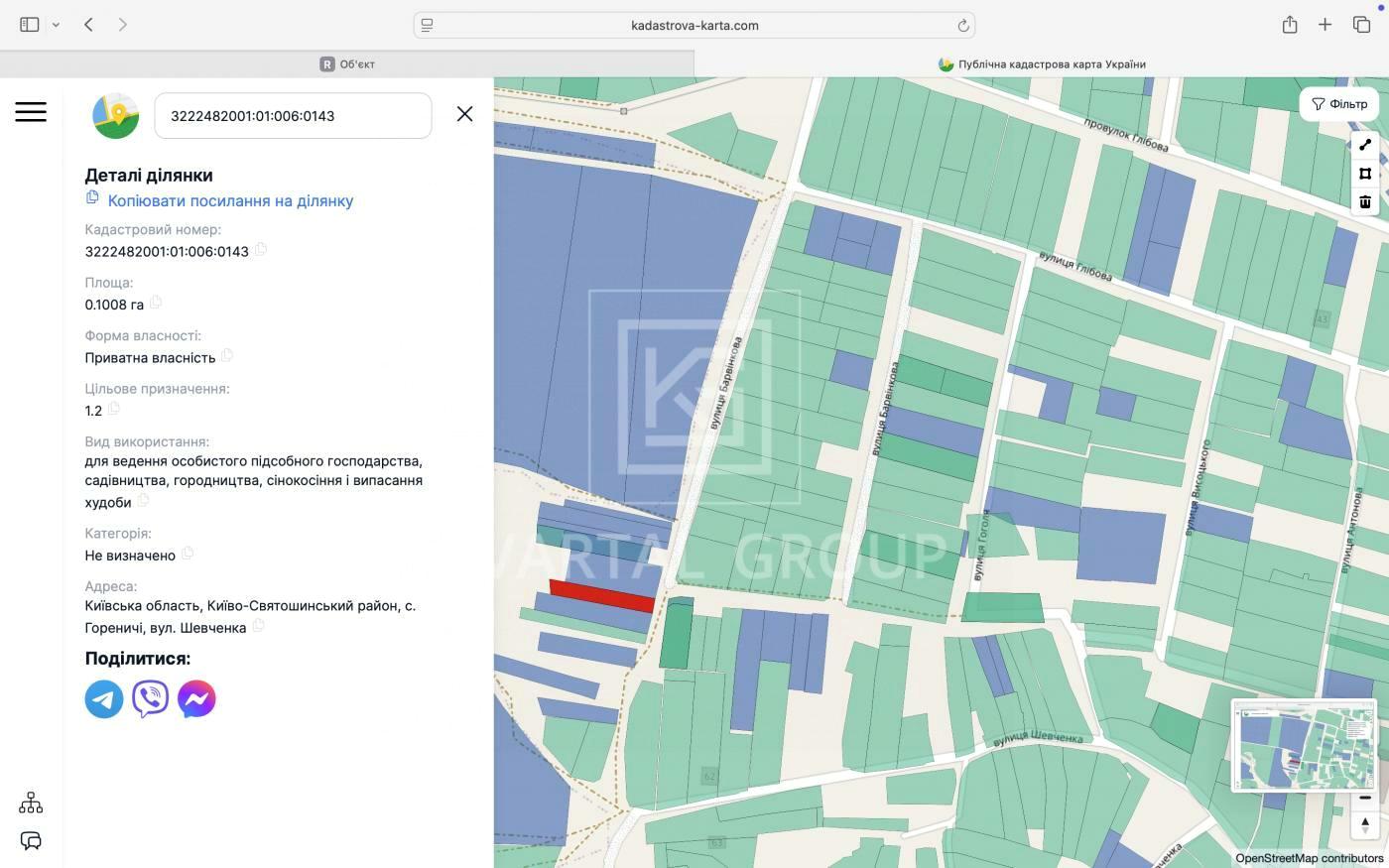Open the chat feedback icon
Image resolution: width=1389 pixels, height=868 pixels.
point(31,841)
